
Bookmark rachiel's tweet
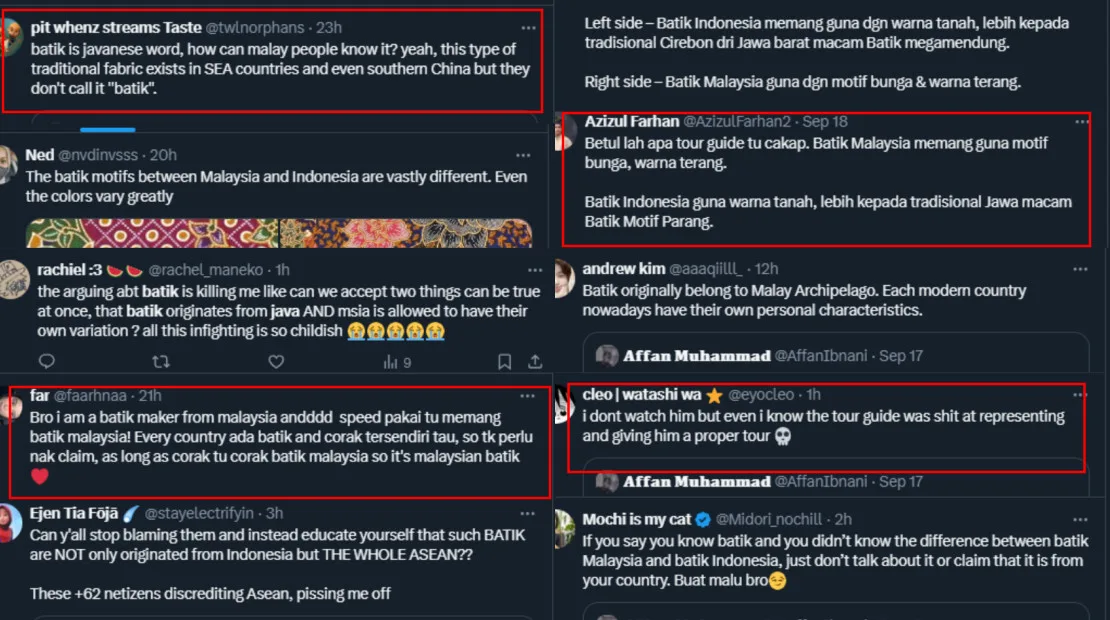click(x=504, y=362)
